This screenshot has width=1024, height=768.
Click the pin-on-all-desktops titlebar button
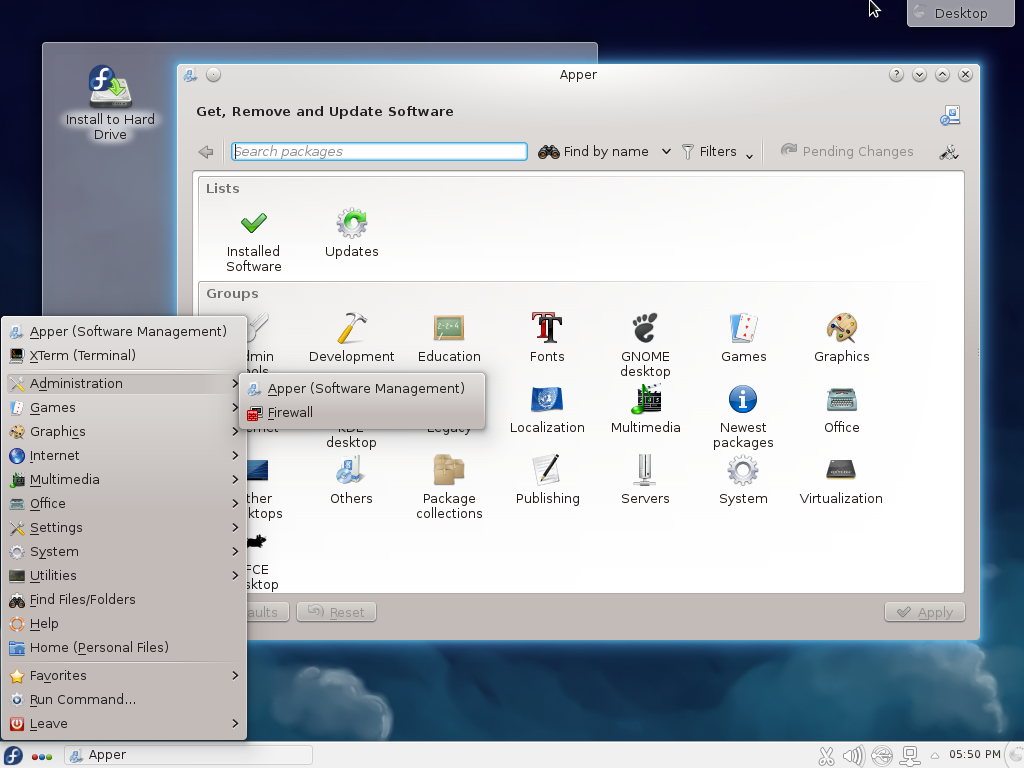213,75
